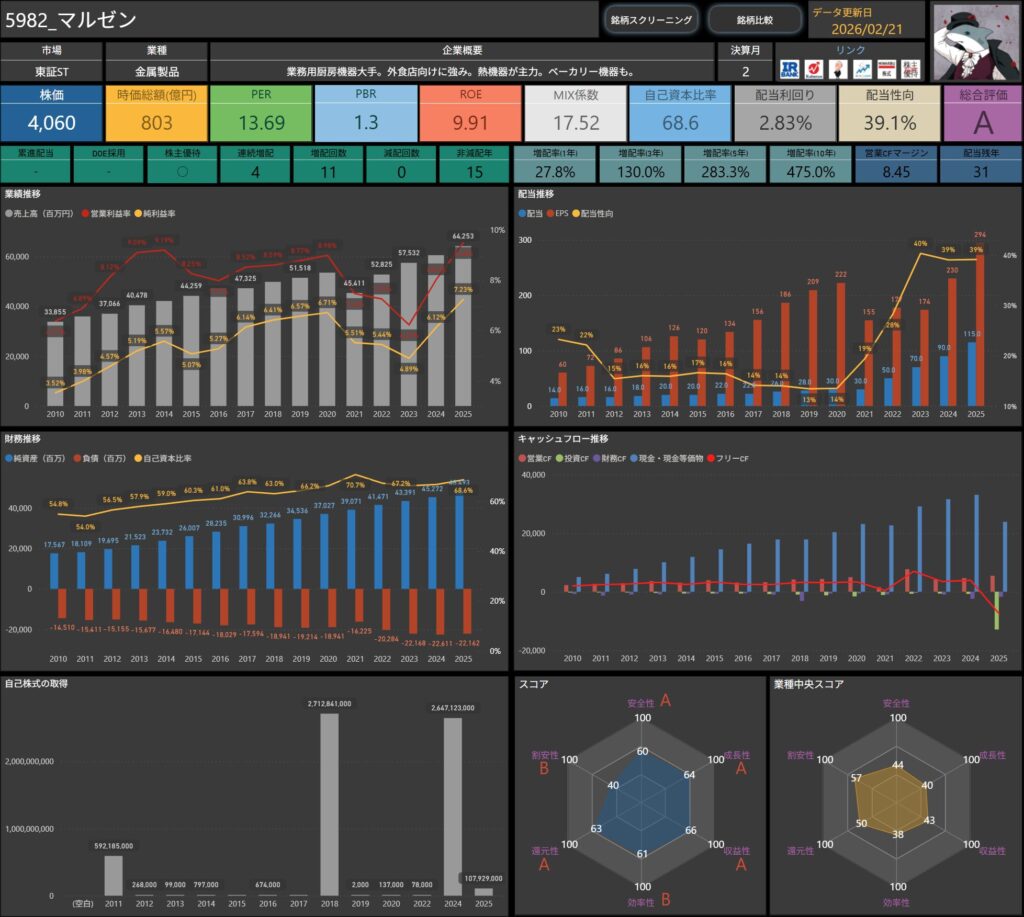Screen dimensions: 1024x917
Task: Open the IR BANK link icon
Action: [790, 69]
